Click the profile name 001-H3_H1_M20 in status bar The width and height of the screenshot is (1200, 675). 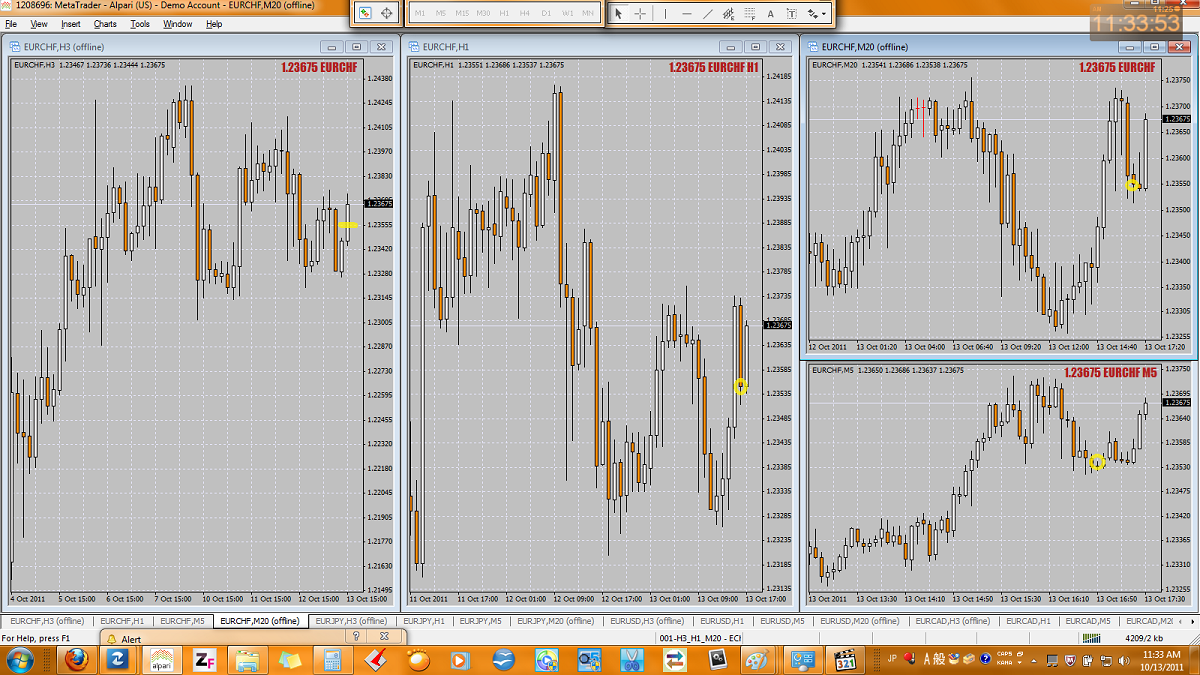click(700, 638)
